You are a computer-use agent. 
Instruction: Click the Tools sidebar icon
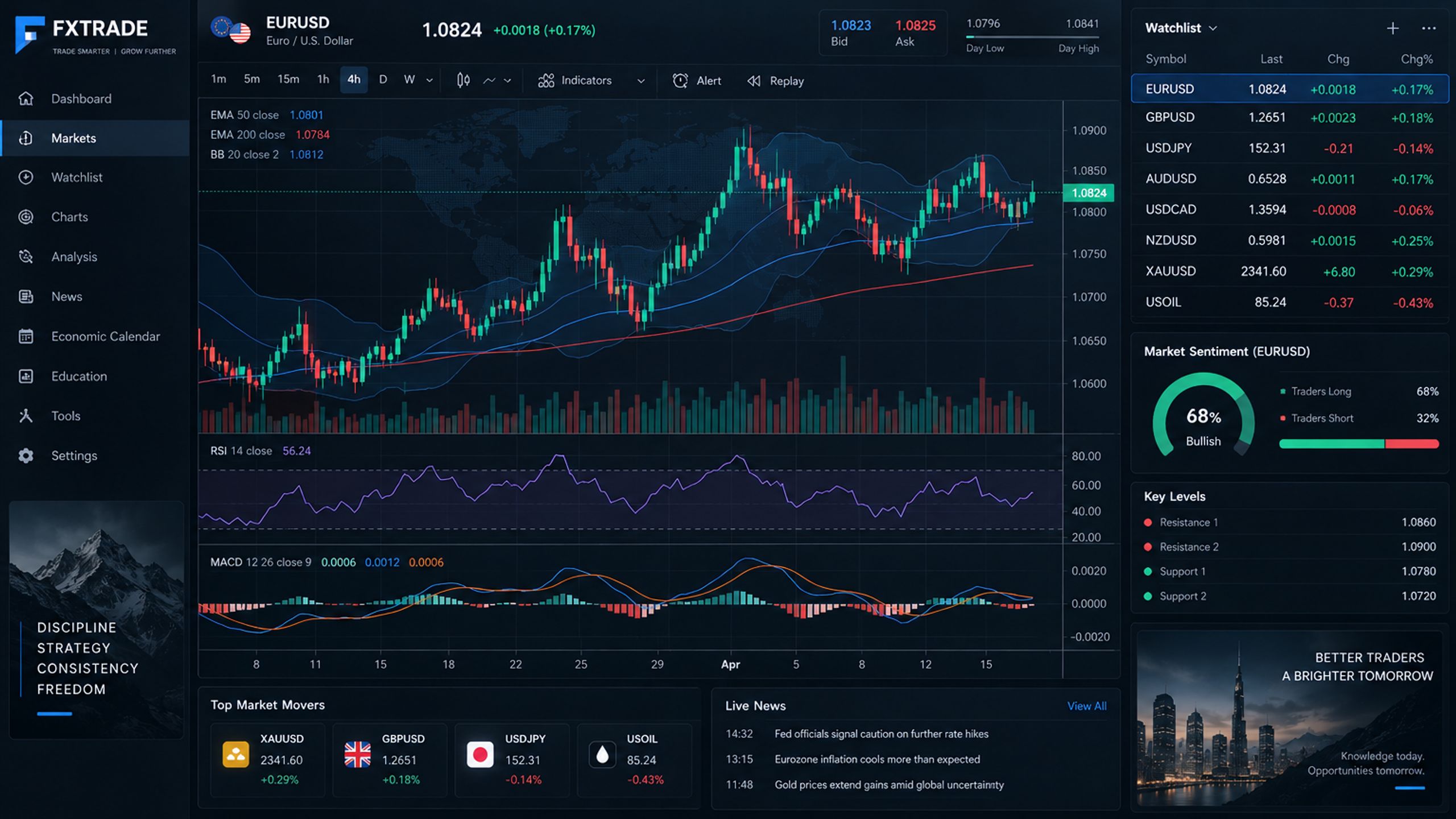[x=26, y=416]
